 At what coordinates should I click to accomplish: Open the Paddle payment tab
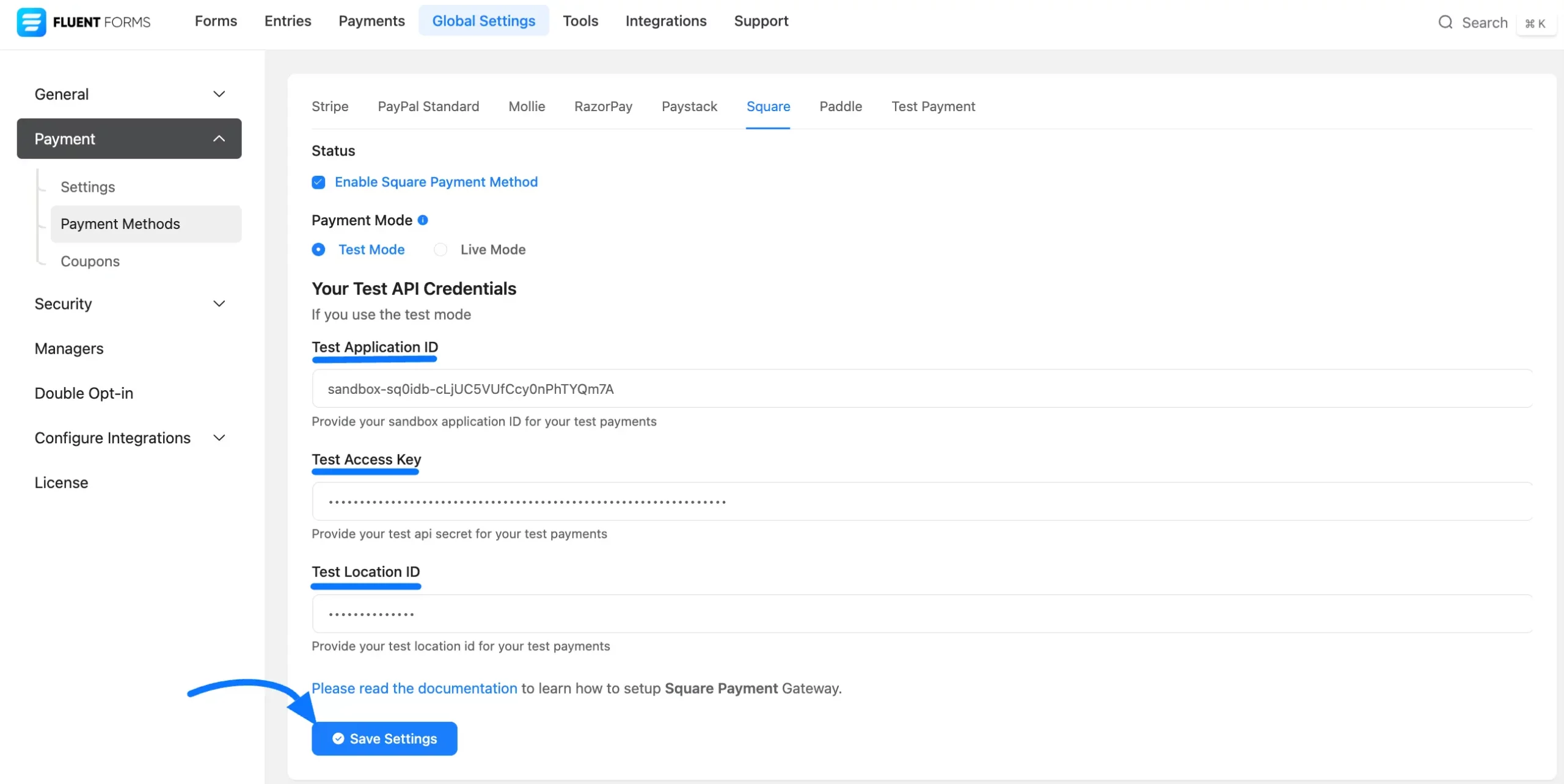(841, 106)
